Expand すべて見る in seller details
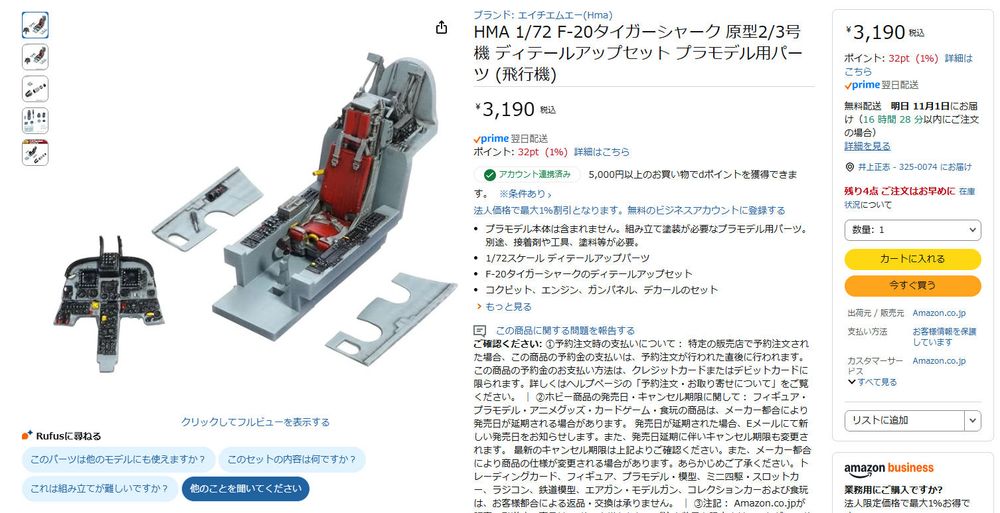Viewport: 1000px width, 513px height. 872,382
